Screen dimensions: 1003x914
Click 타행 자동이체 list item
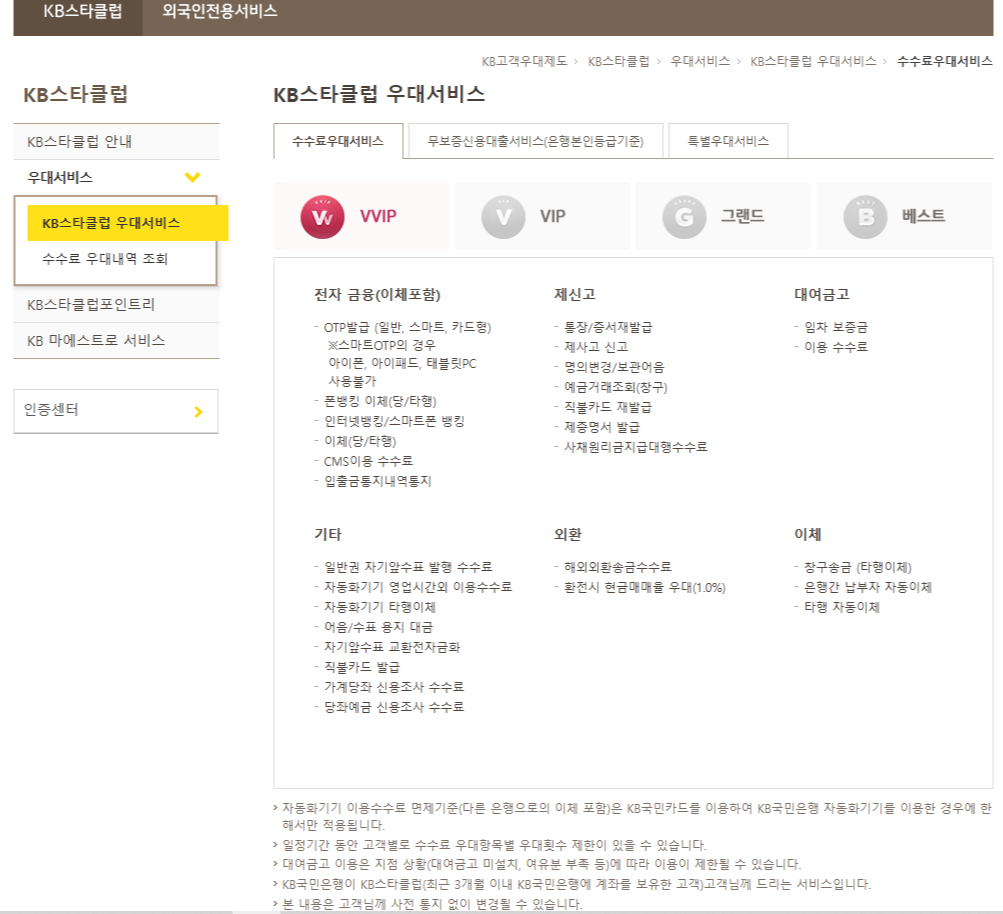[x=841, y=607]
